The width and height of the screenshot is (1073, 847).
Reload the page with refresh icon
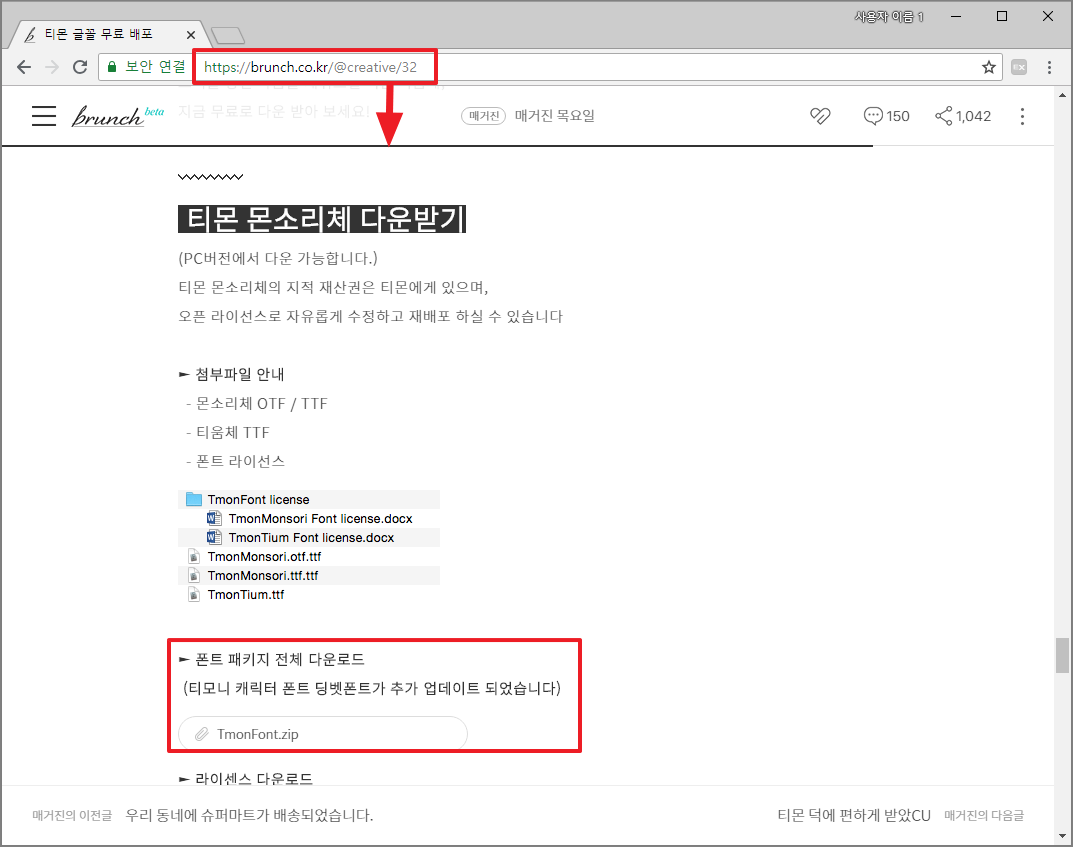click(x=80, y=67)
